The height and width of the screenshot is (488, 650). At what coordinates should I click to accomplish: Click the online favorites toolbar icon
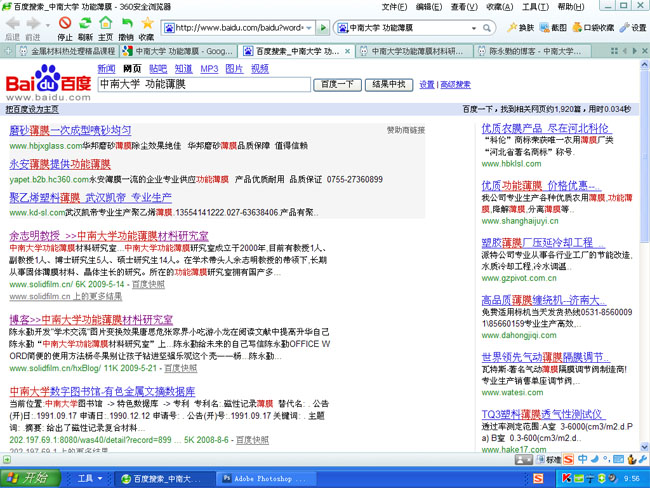tap(577, 27)
